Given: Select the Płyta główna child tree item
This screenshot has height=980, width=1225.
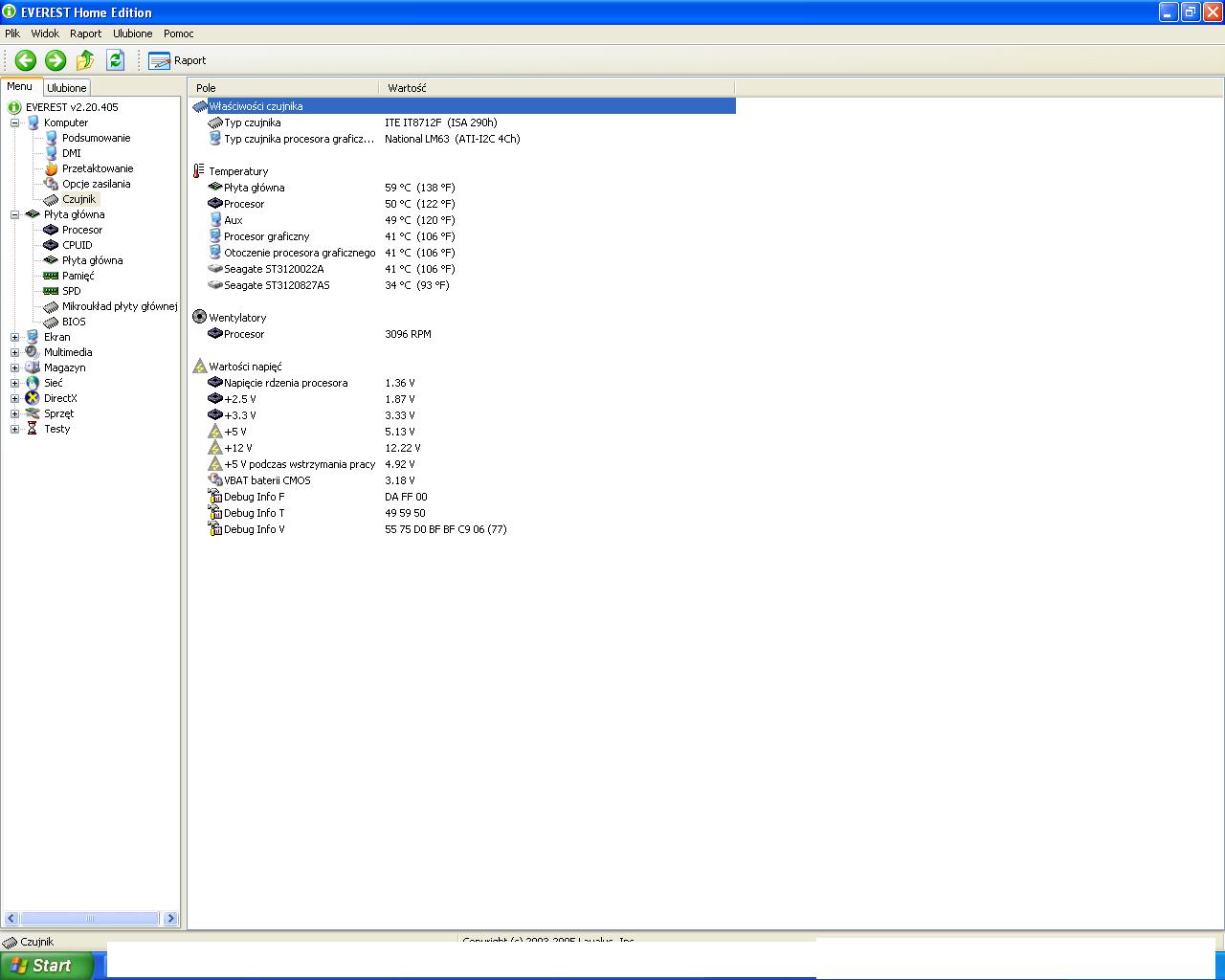Looking at the screenshot, I should coord(92,260).
